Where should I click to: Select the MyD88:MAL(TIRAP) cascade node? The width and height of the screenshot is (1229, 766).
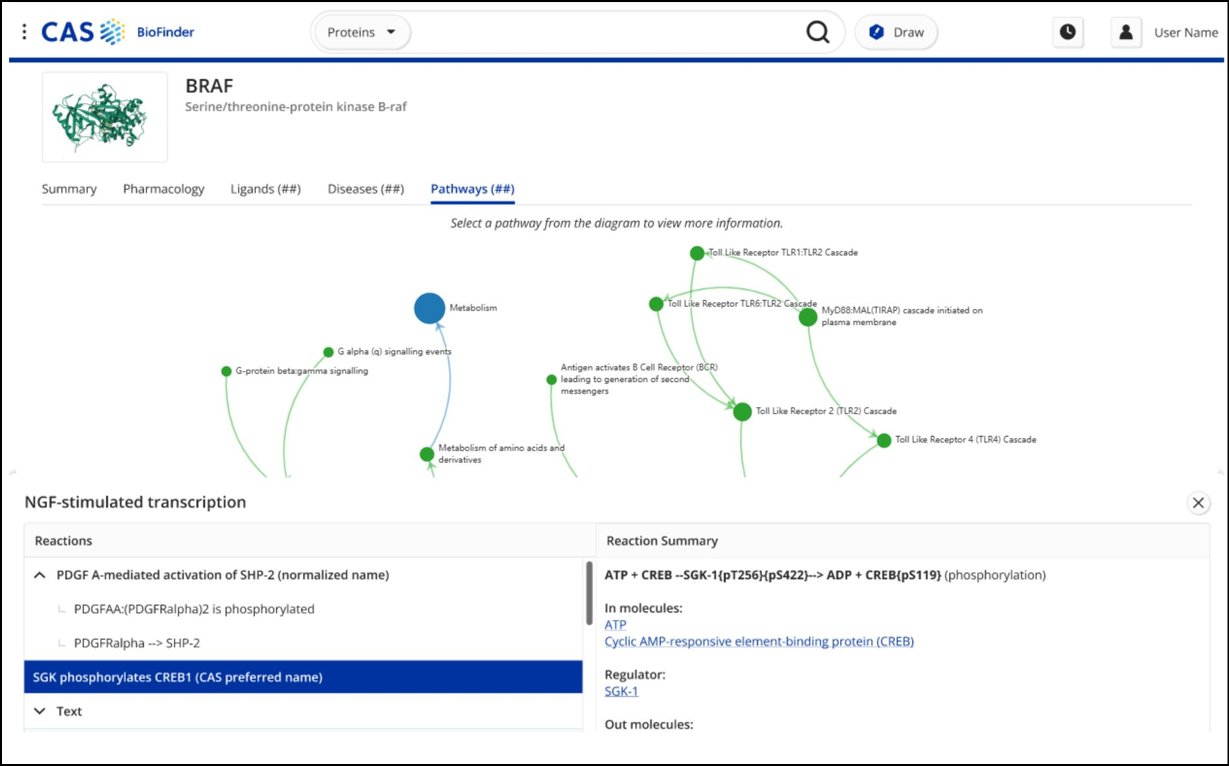[x=807, y=317]
